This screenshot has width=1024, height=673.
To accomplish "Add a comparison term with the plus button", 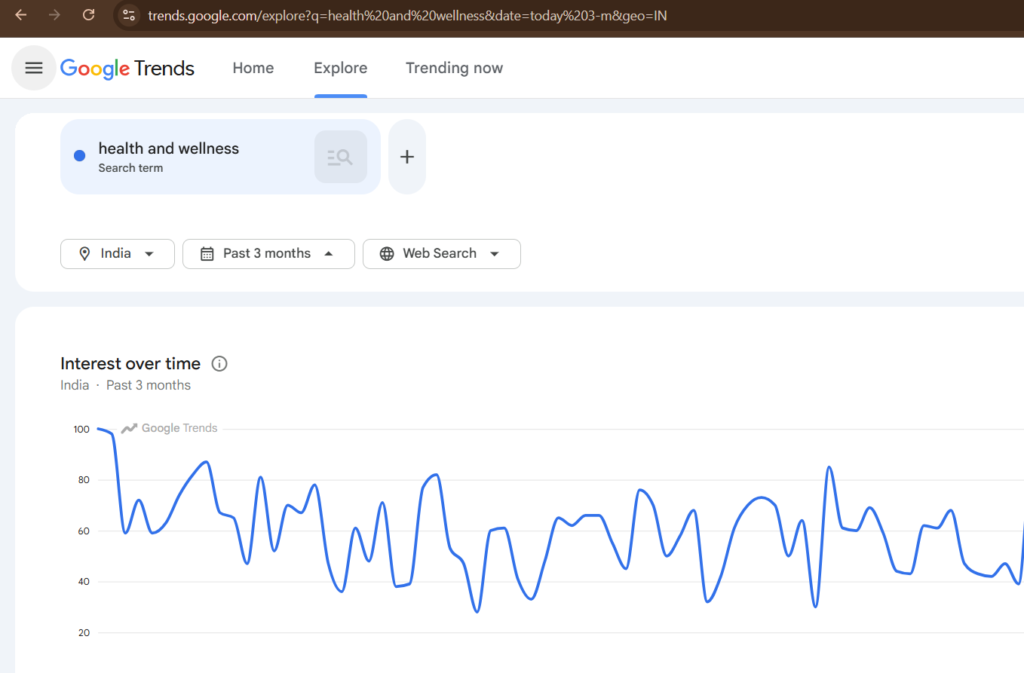I will point(406,156).
